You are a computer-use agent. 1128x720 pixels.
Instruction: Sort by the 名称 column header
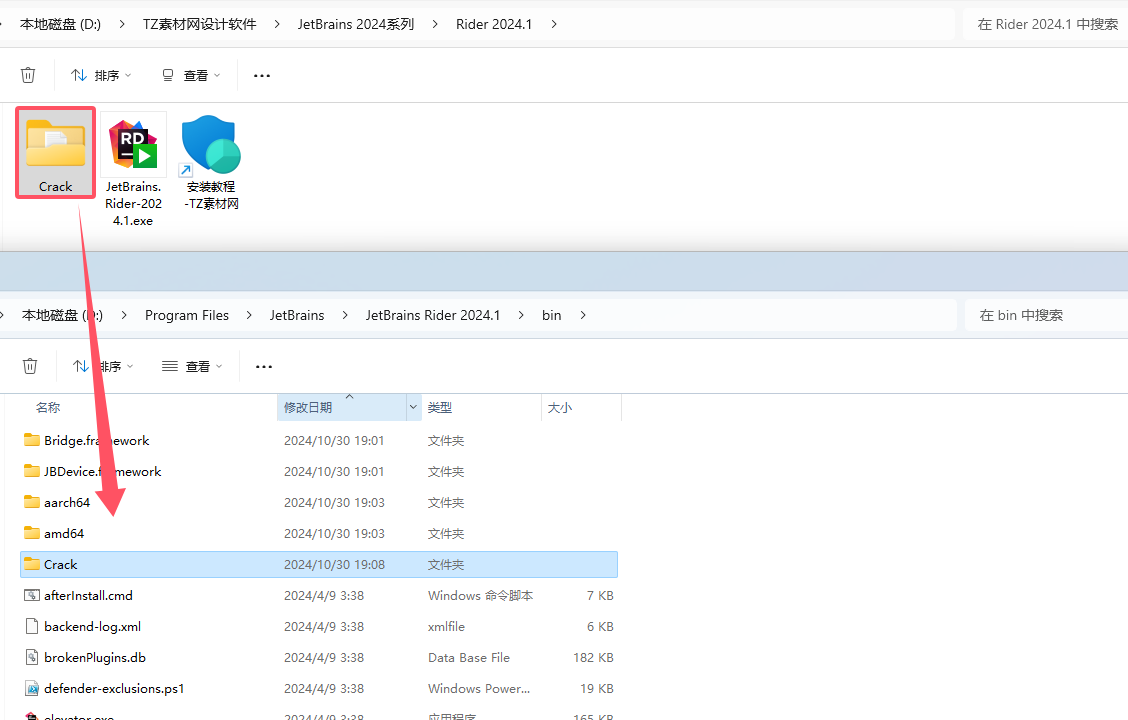[48, 408]
